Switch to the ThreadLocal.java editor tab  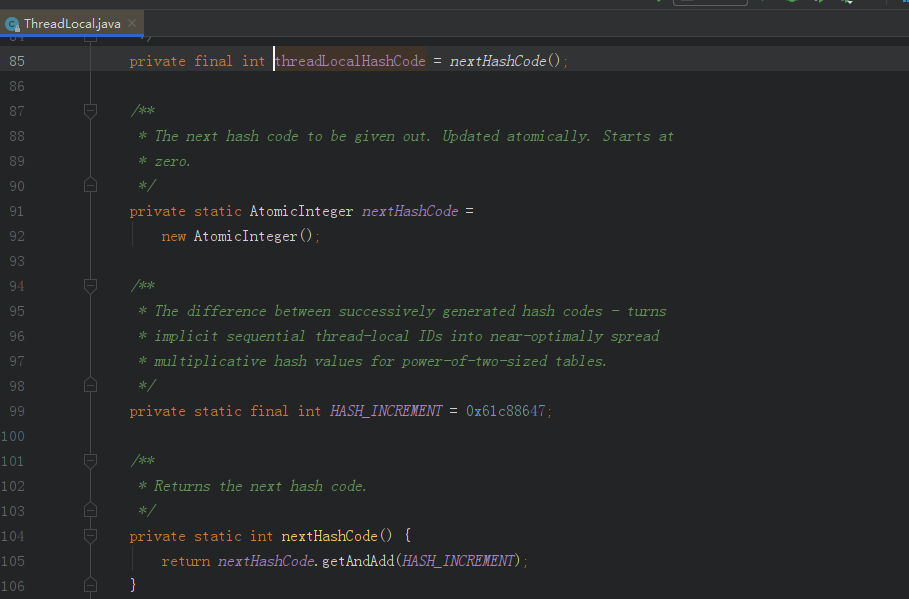pos(71,23)
